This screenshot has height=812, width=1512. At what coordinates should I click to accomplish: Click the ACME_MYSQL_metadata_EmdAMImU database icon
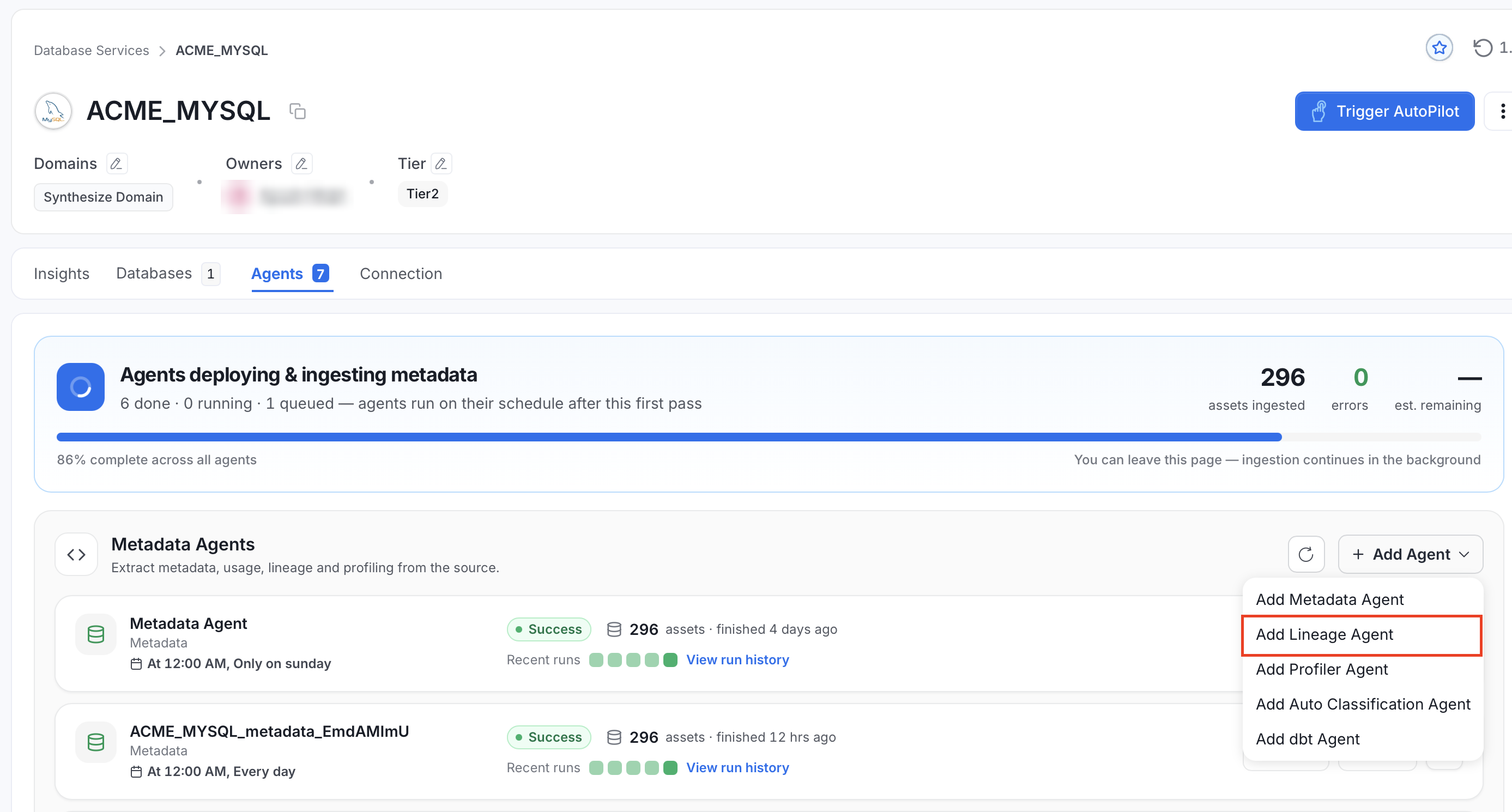point(96,742)
